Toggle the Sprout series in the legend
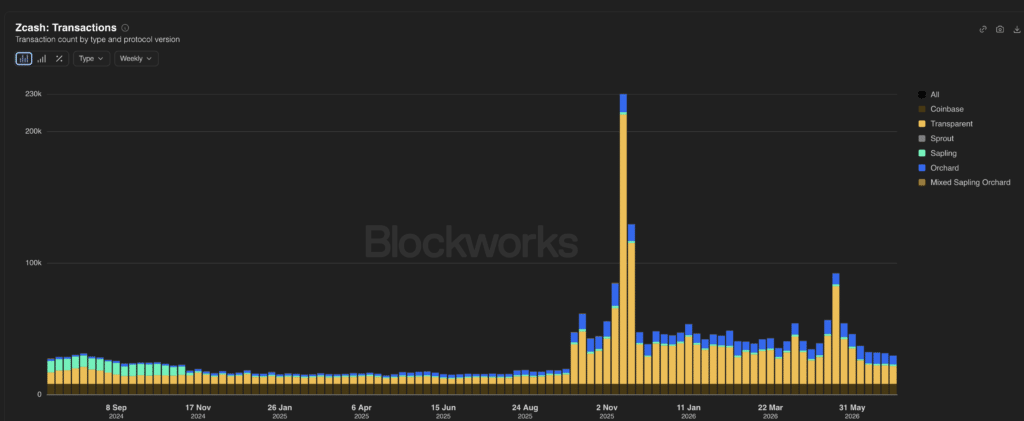Image resolution: width=1024 pixels, height=421 pixels. 936,138
